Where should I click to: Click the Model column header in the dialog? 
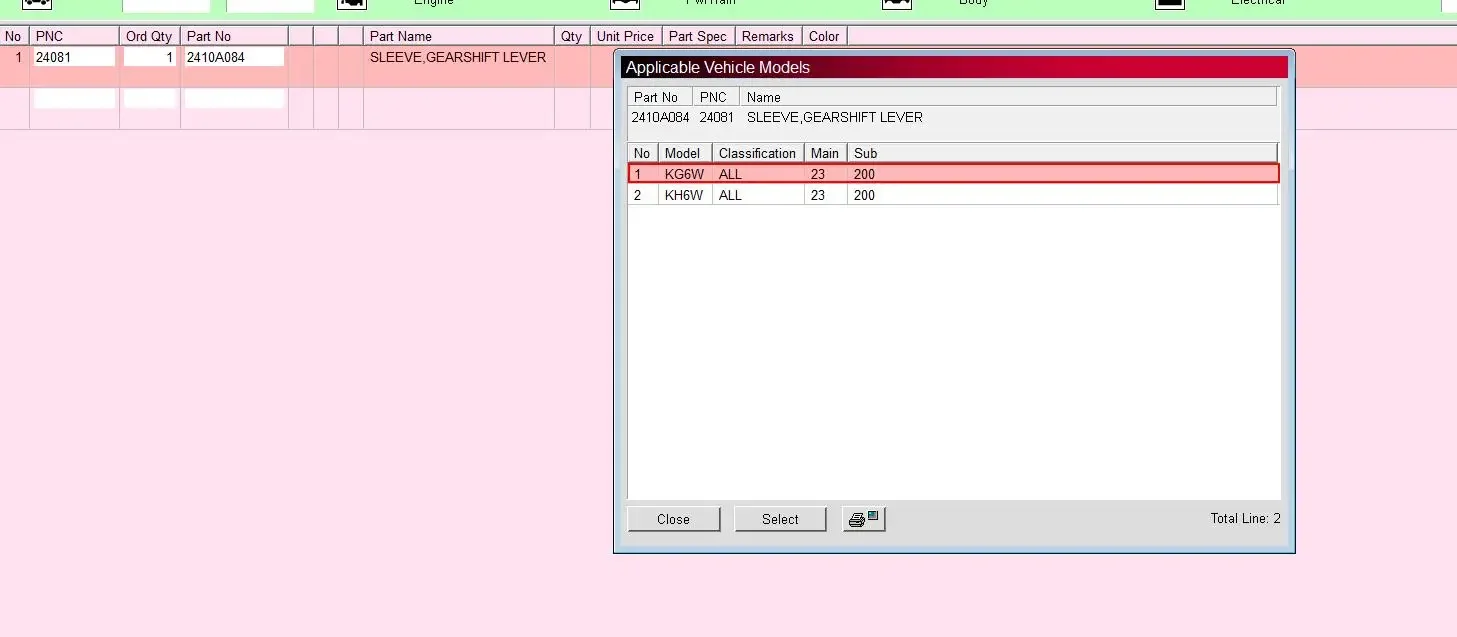(x=685, y=153)
